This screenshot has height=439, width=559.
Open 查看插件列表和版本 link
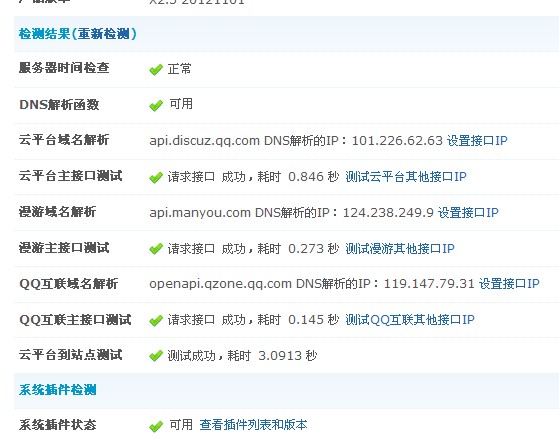pos(253,425)
